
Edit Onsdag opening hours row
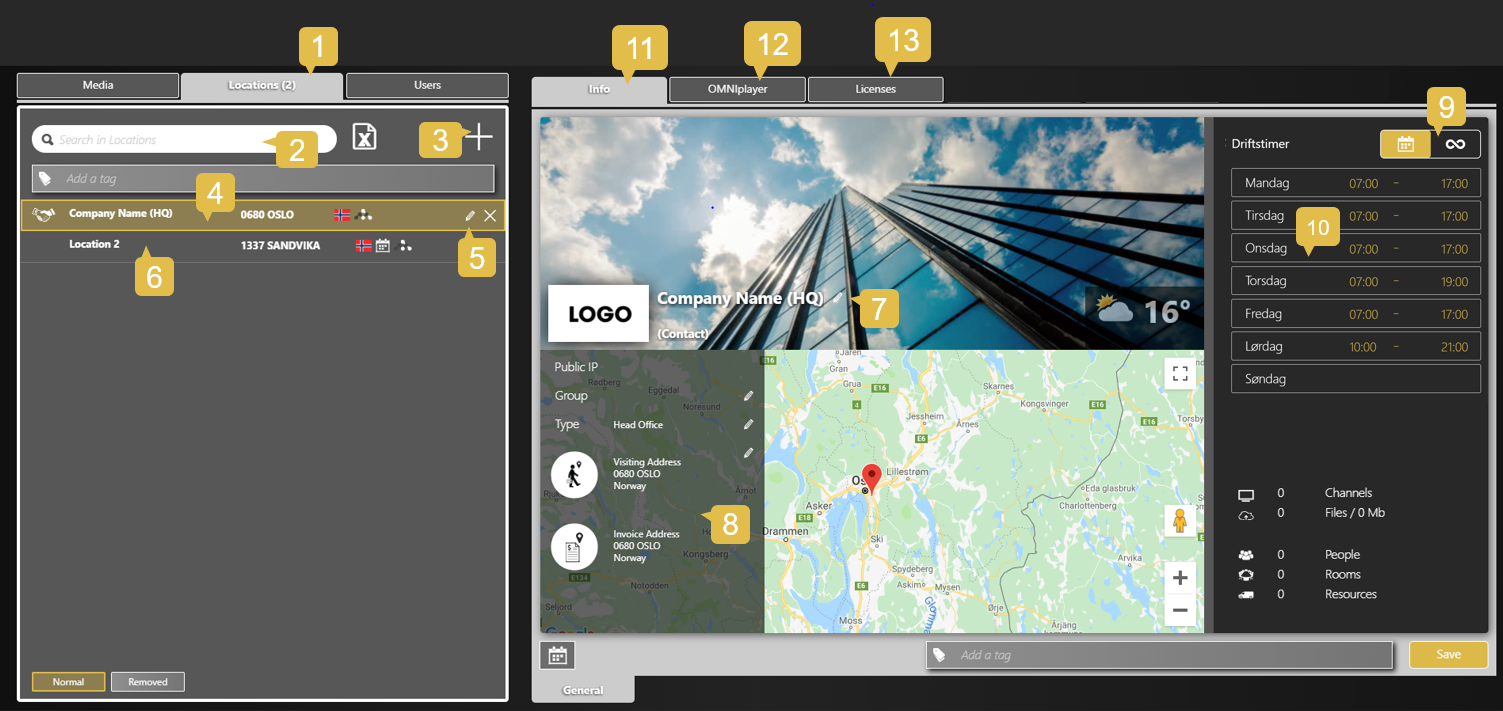[x=1355, y=249]
